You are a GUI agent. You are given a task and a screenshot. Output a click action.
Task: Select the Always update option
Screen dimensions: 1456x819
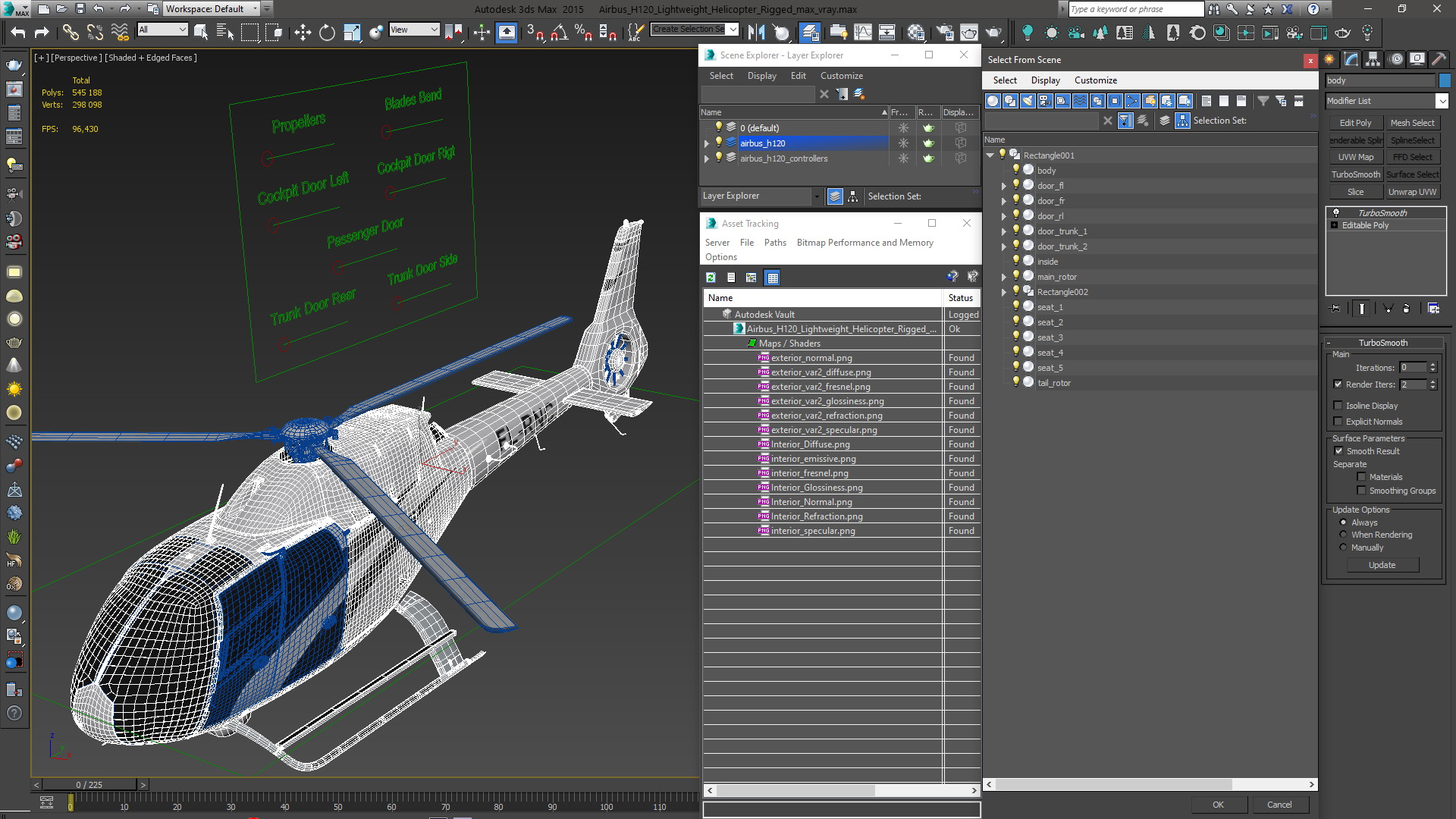(x=1343, y=522)
